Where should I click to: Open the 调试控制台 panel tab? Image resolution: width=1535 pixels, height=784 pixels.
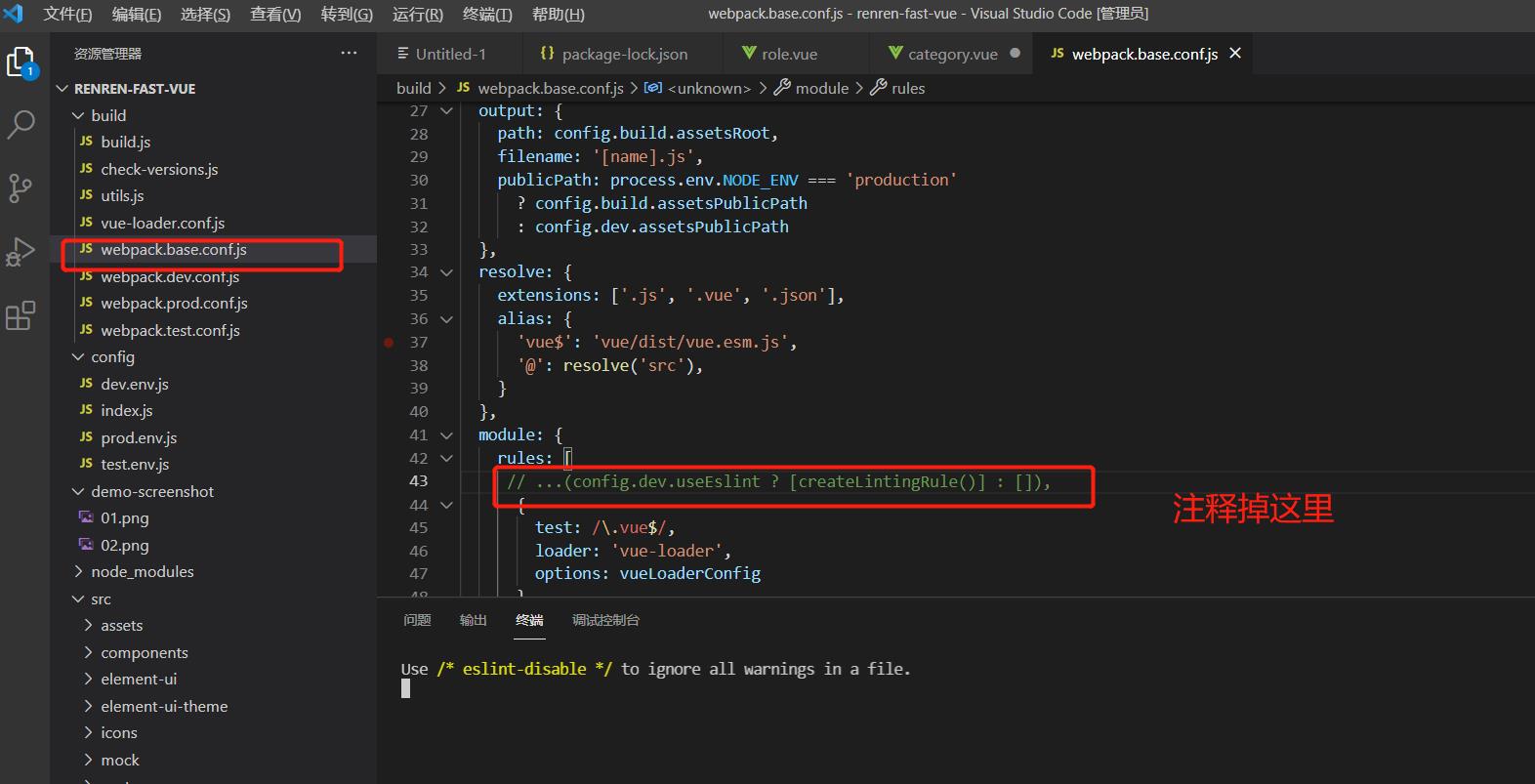[605, 621]
